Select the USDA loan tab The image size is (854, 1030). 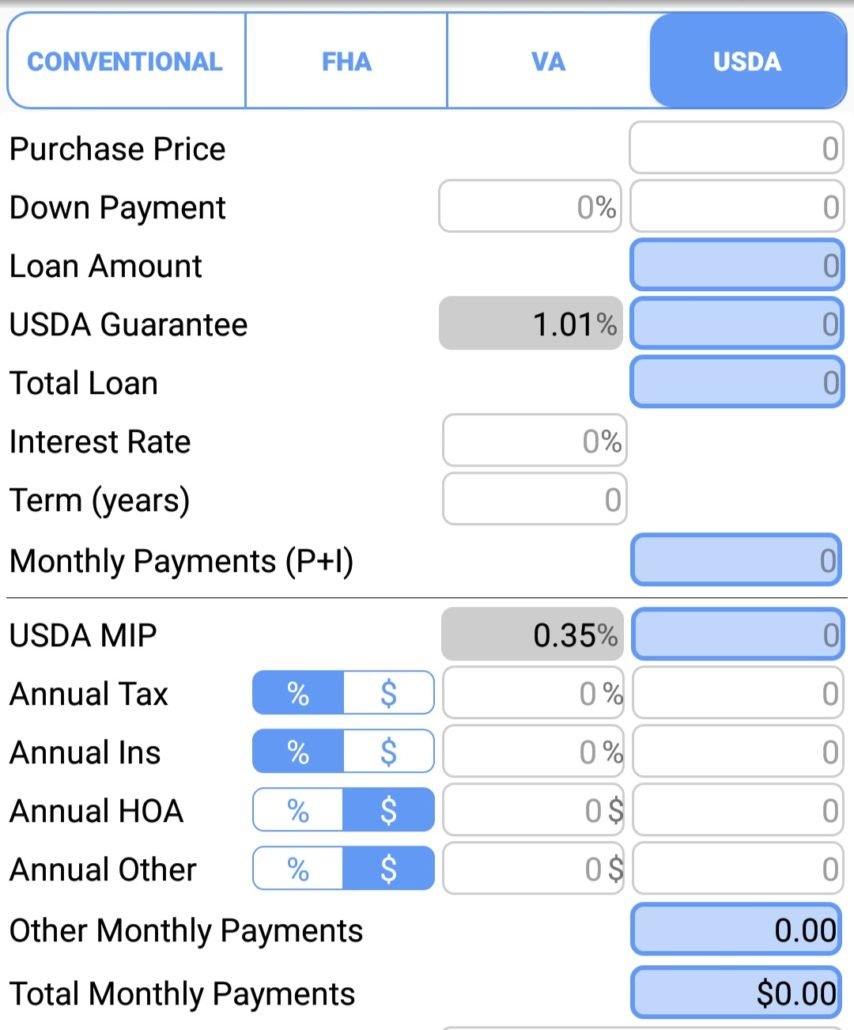(x=748, y=61)
